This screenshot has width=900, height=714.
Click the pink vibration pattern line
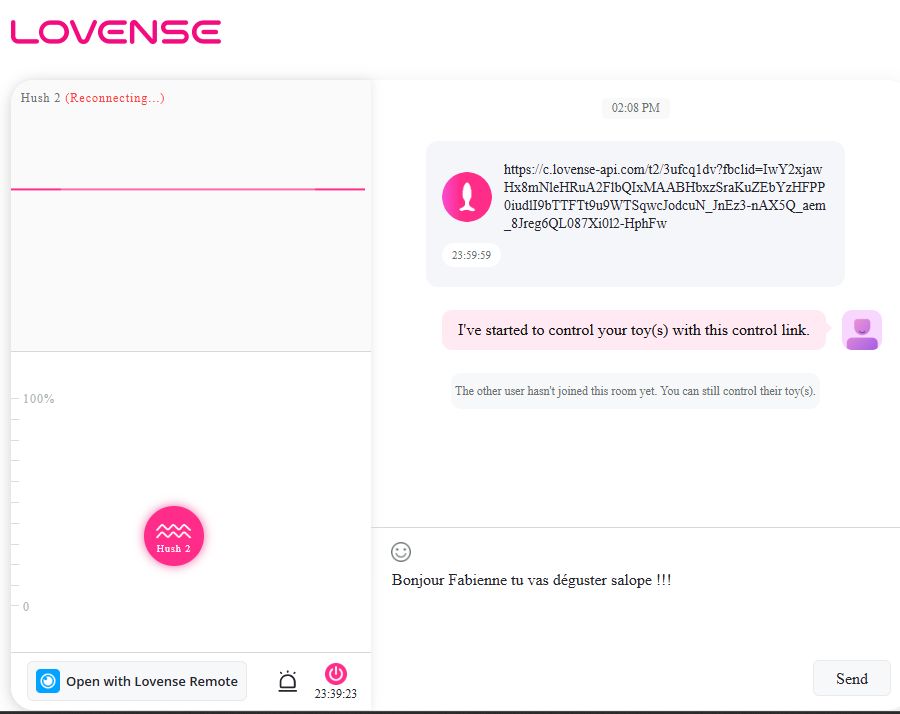(x=188, y=189)
